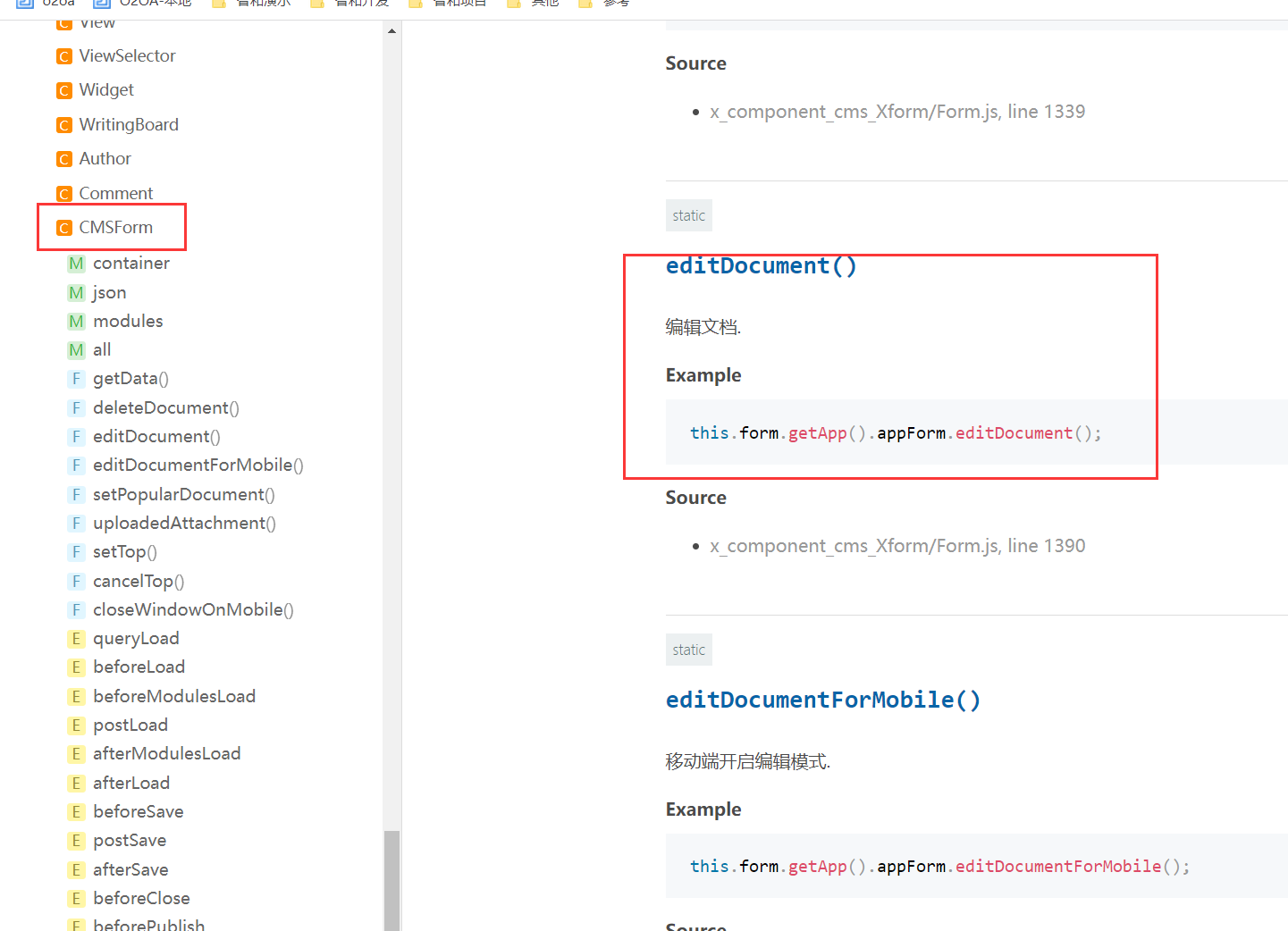
Task: Click the sidebar scrollbar thumb
Action: [391, 881]
